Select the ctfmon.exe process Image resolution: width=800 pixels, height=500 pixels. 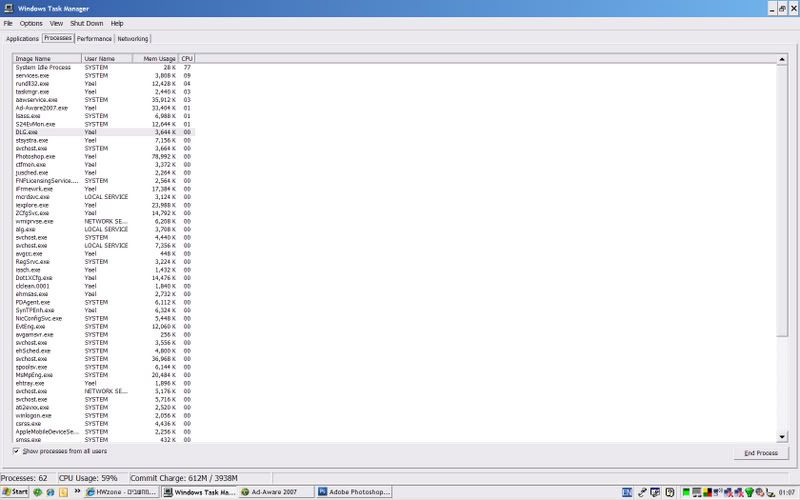click(x=104, y=165)
